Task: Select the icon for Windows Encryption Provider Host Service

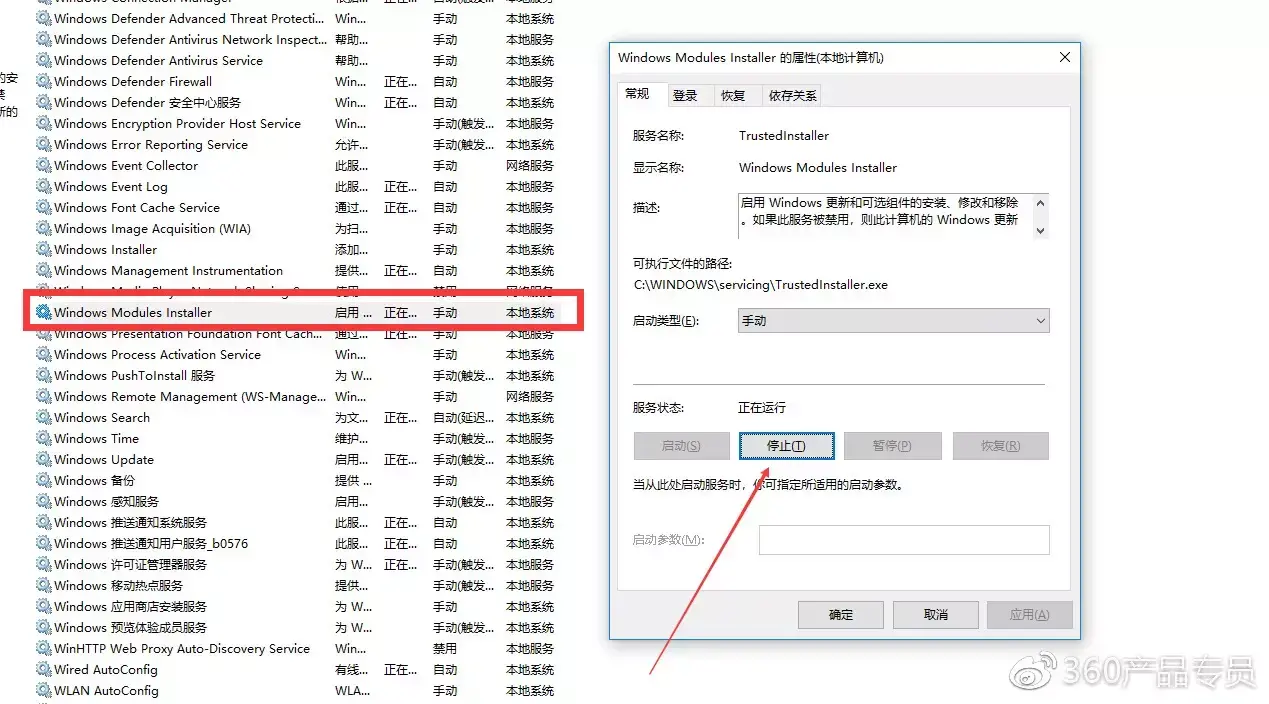Action: click(x=44, y=124)
